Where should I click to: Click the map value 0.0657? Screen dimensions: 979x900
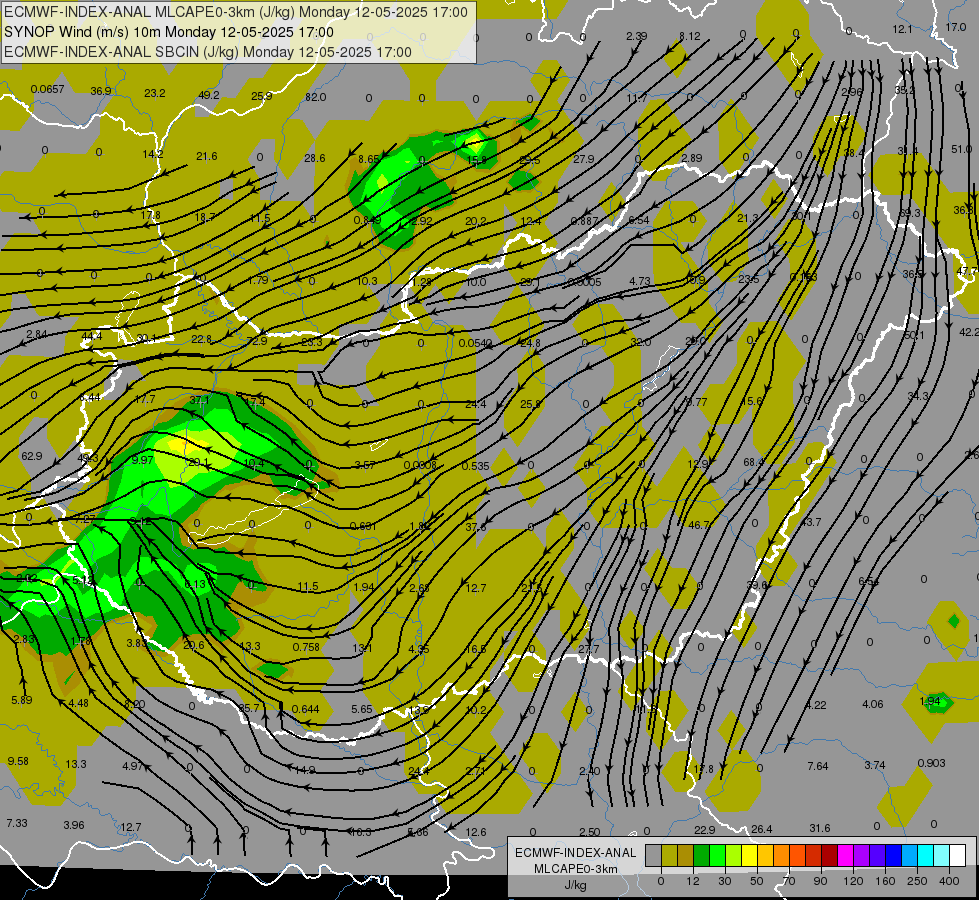[x=47, y=89]
